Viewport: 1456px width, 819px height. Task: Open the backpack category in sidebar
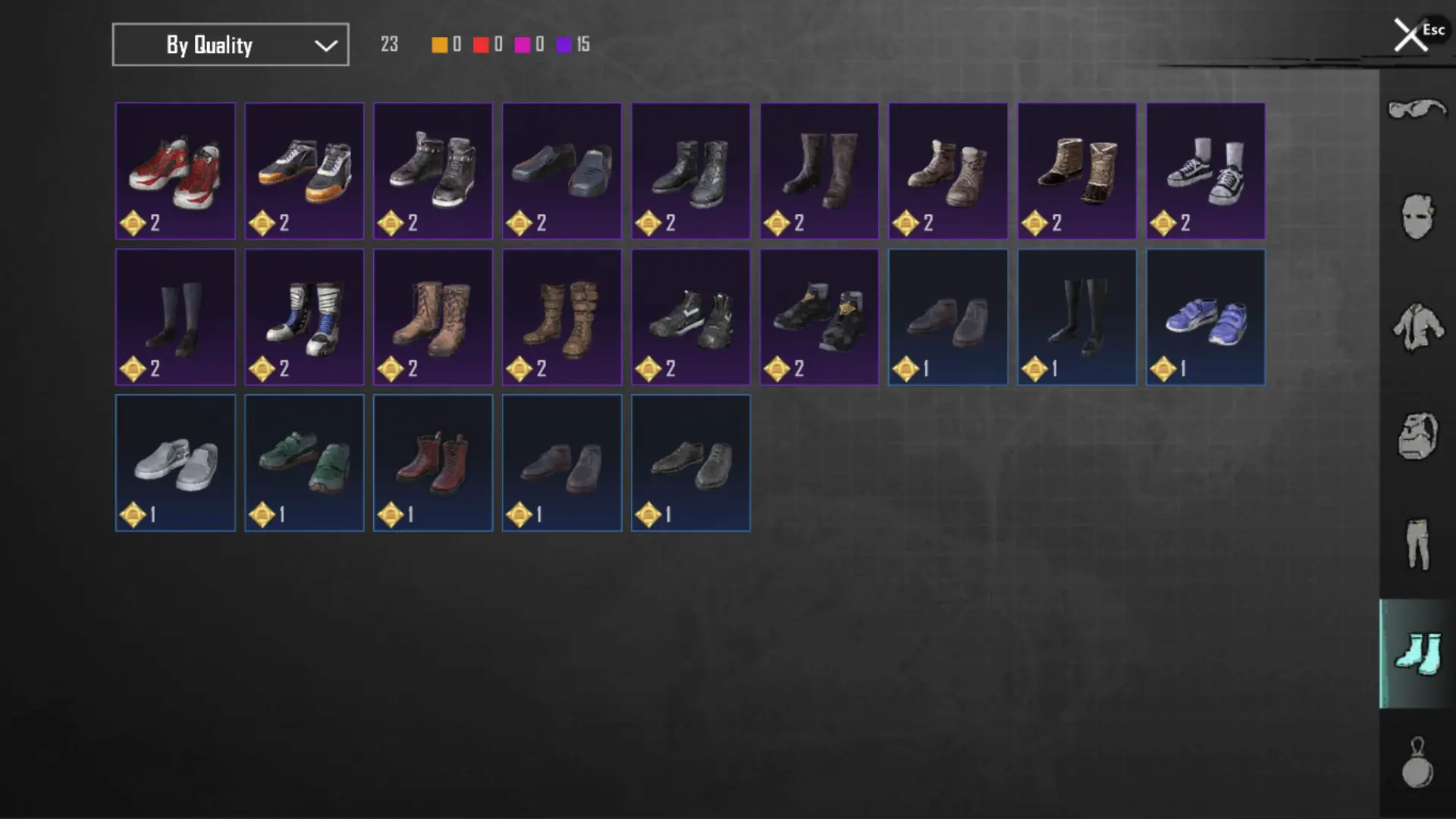(x=1417, y=436)
